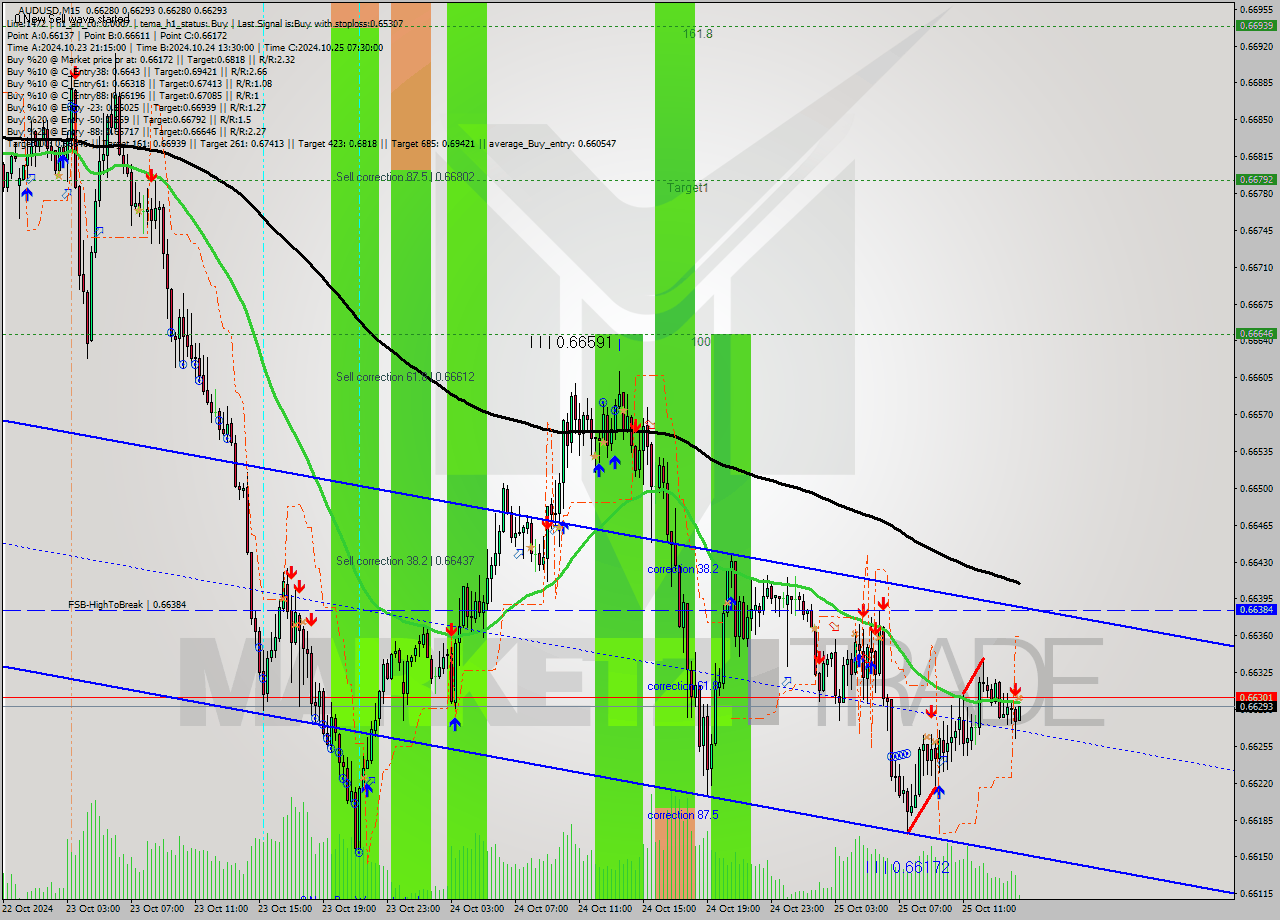The height and width of the screenshot is (920, 1280).
Task: Click the Buy %10 @ C_Entry38 line
Action: pyautogui.click(x=137, y=71)
